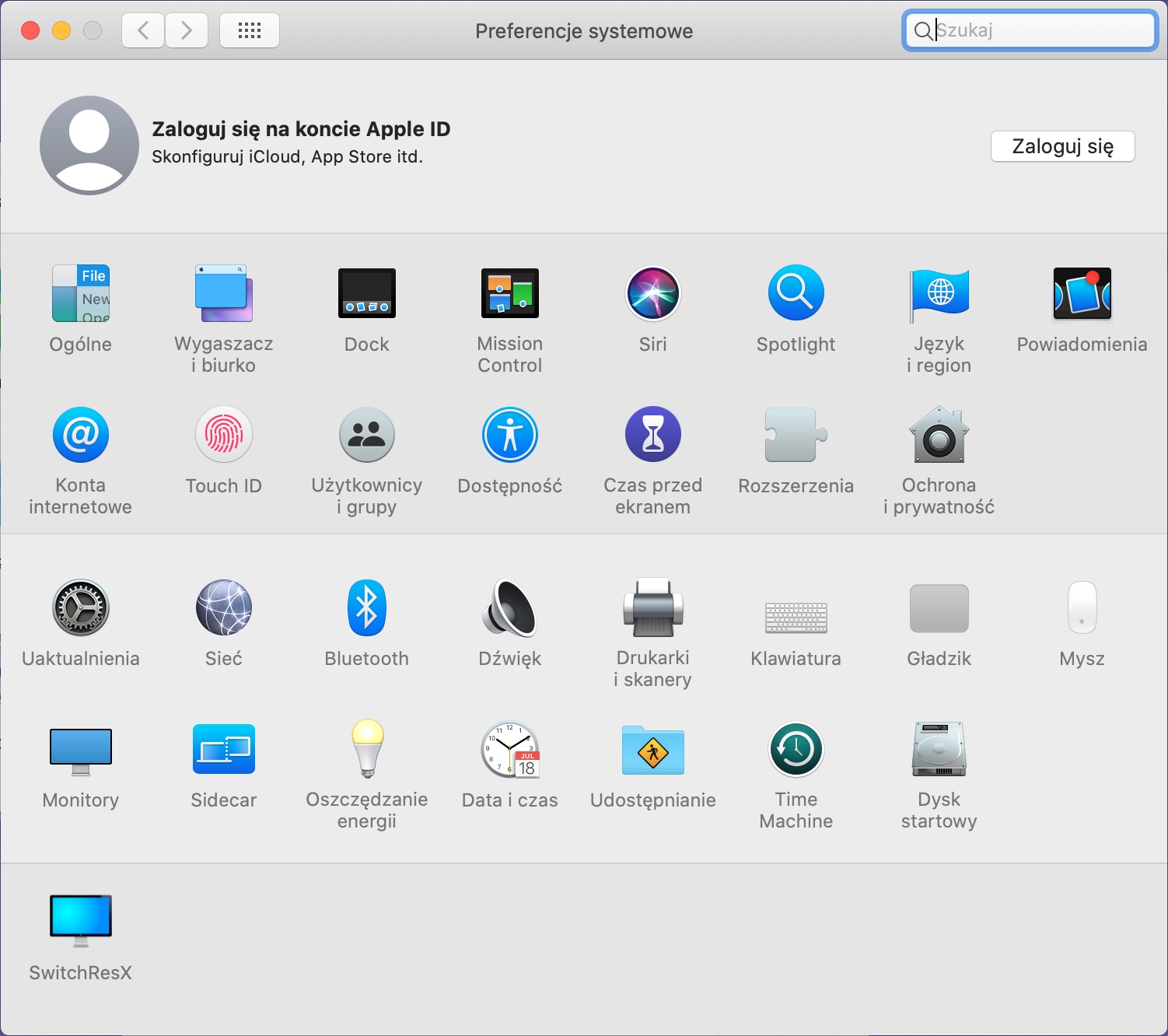Go forward with the right arrow button
Image resolution: width=1168 pixels, height=1036 pixels.
pyautogui.click(x=187, y=31)
